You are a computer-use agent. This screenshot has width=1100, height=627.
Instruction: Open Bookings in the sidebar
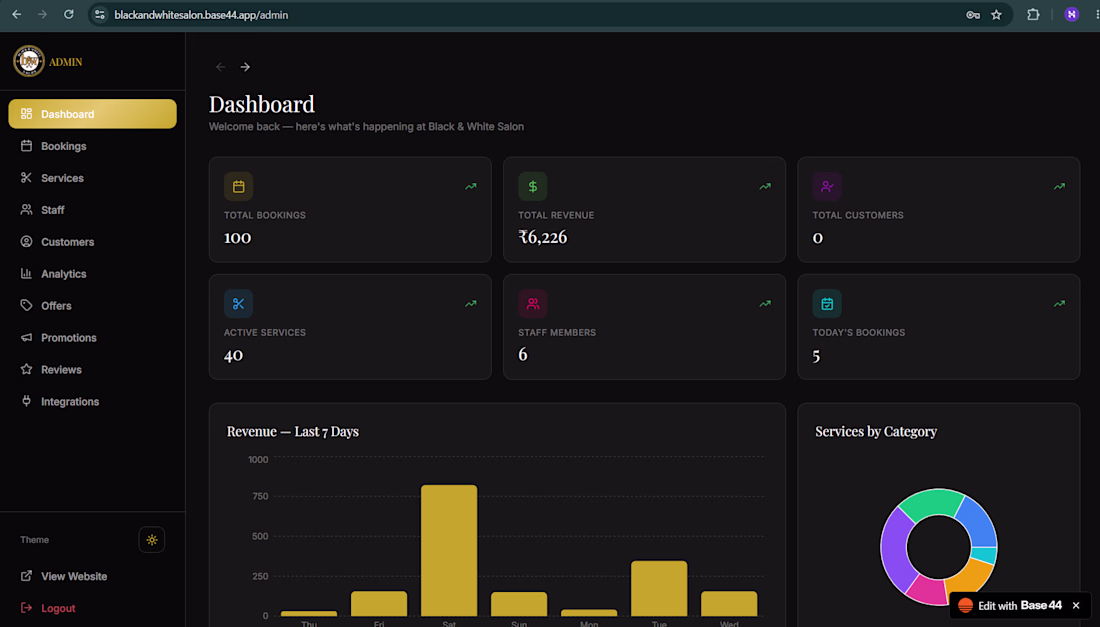click(x=92, y=146)
